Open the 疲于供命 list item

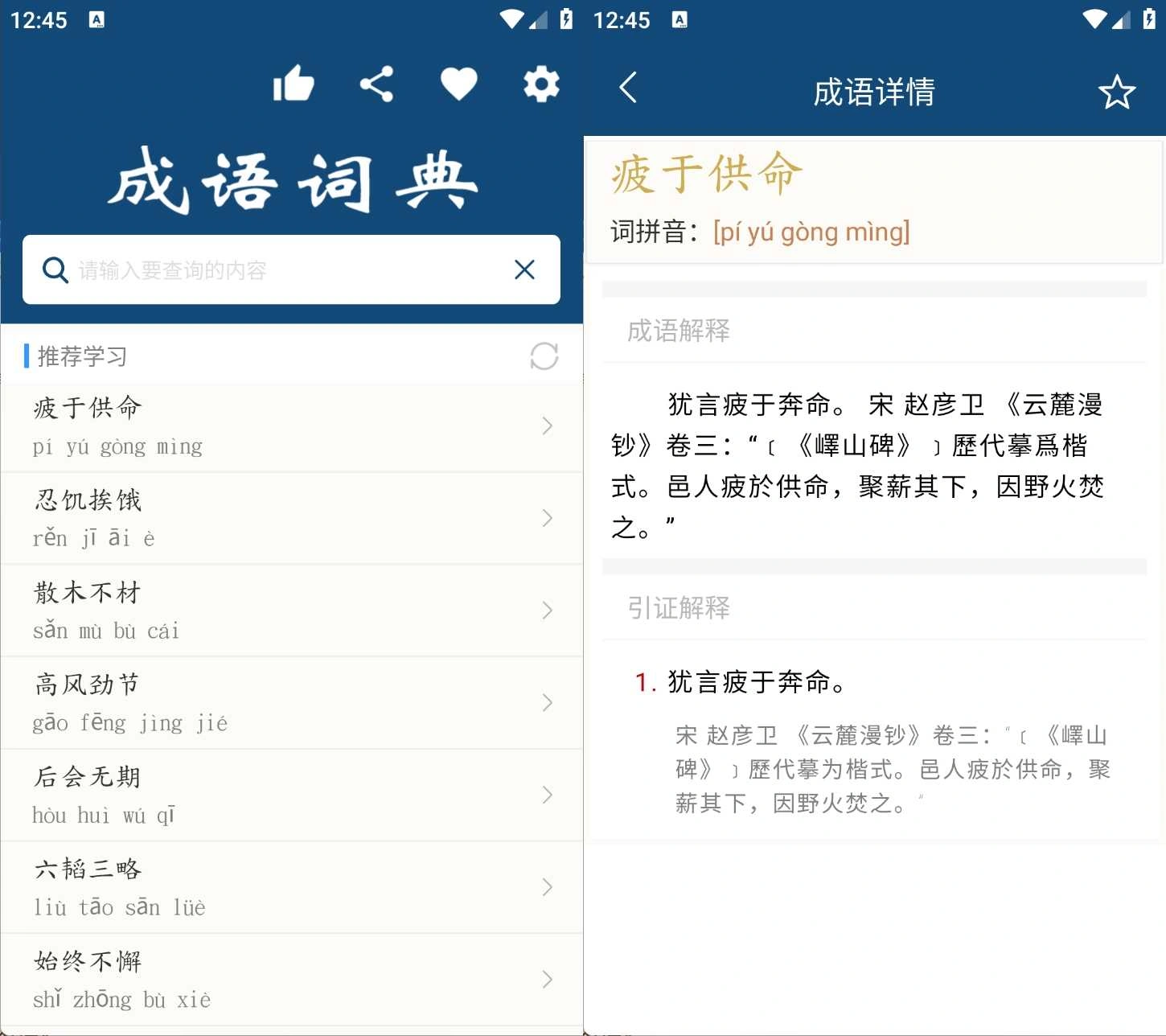[x=291, y=427]
